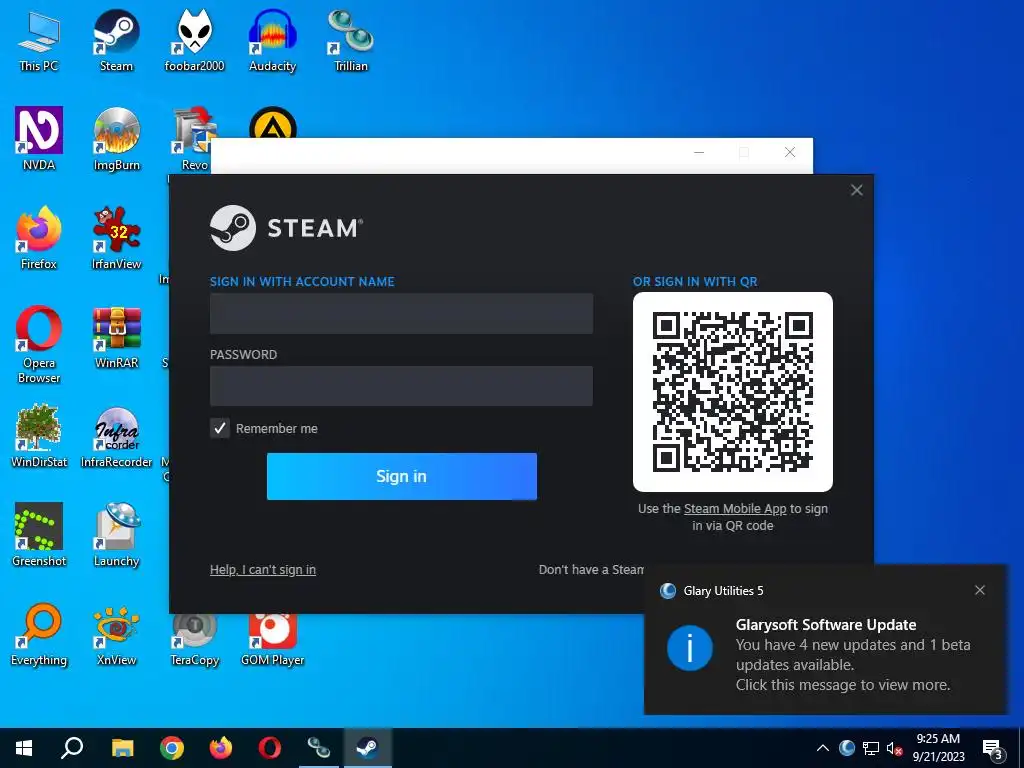Select the InfraRecorder desktop shortcut
This screenshot has width=1024, height=768.
[116, 436]
